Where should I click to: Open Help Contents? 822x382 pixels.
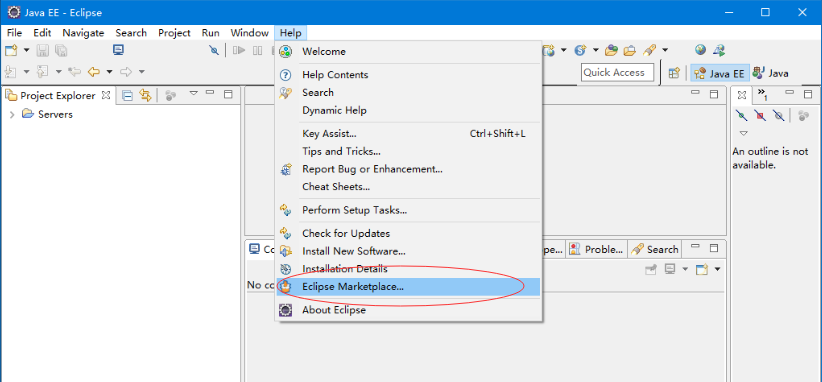(x=408, y=74)
